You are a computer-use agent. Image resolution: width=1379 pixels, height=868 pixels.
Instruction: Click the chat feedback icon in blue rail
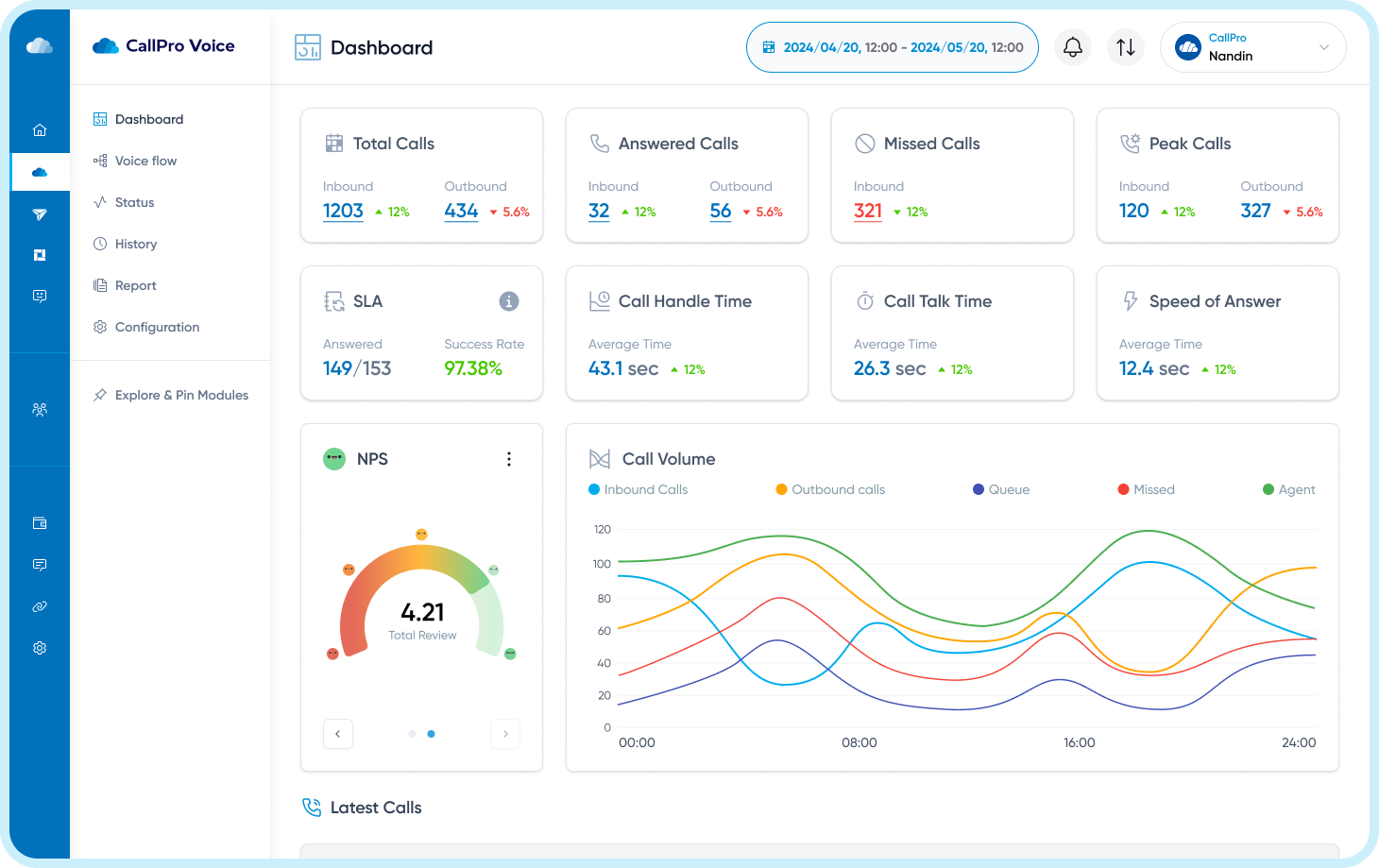pos(40,296)
